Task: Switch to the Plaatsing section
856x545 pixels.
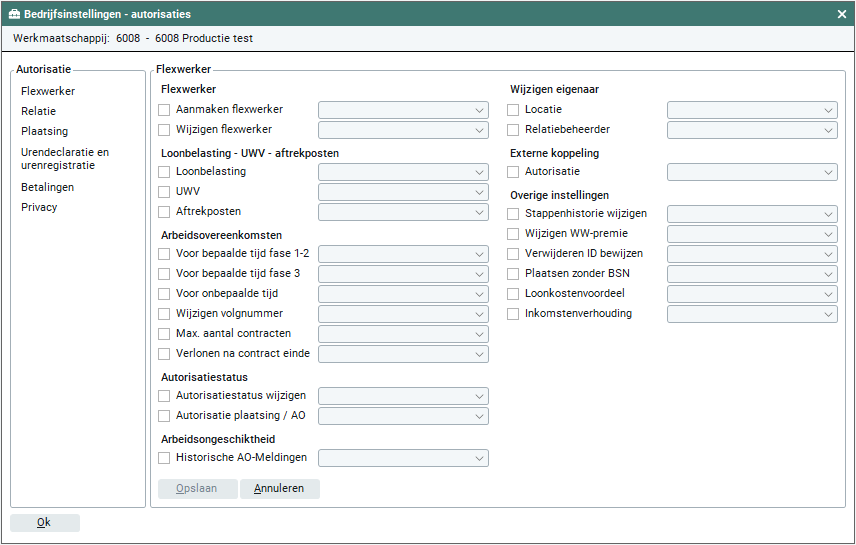Action: point(44,131)
